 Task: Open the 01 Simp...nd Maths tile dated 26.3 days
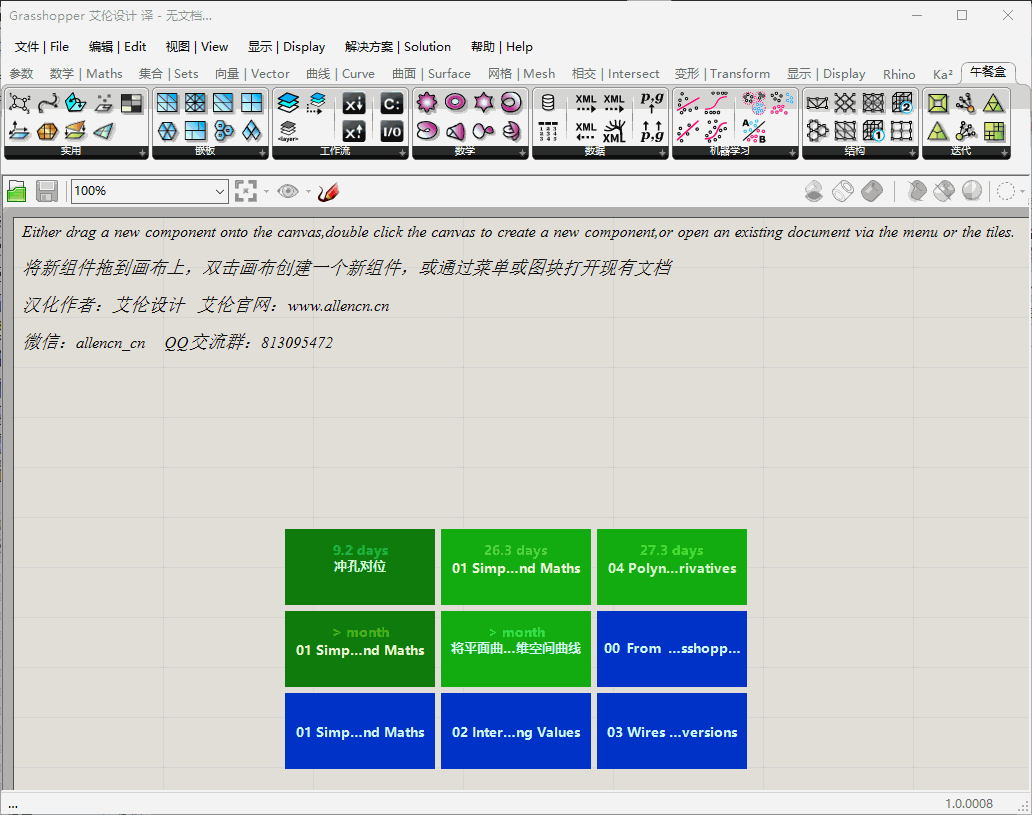point(516,567)
